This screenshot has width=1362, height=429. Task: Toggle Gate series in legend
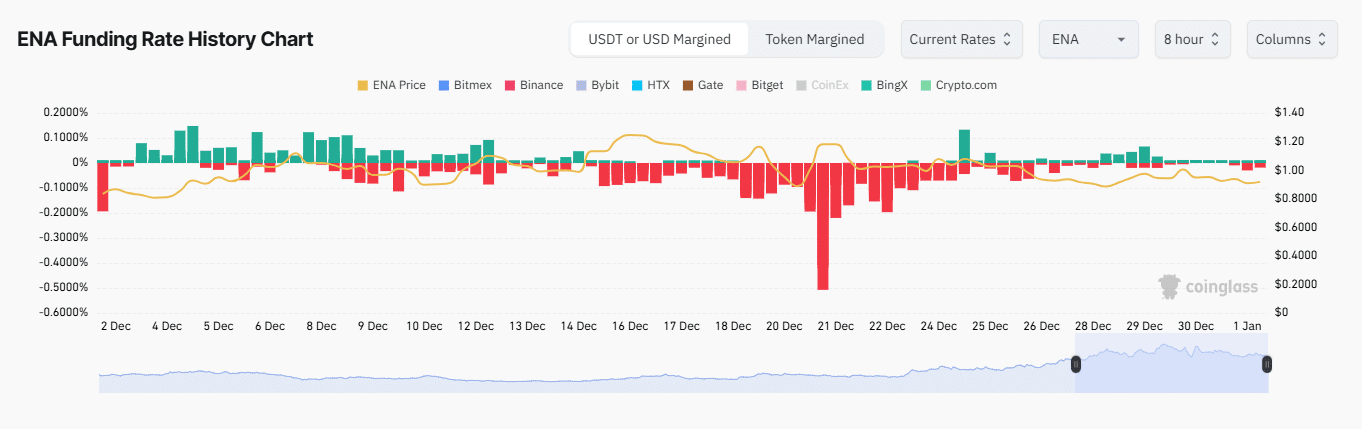click(x=702, y=85)
